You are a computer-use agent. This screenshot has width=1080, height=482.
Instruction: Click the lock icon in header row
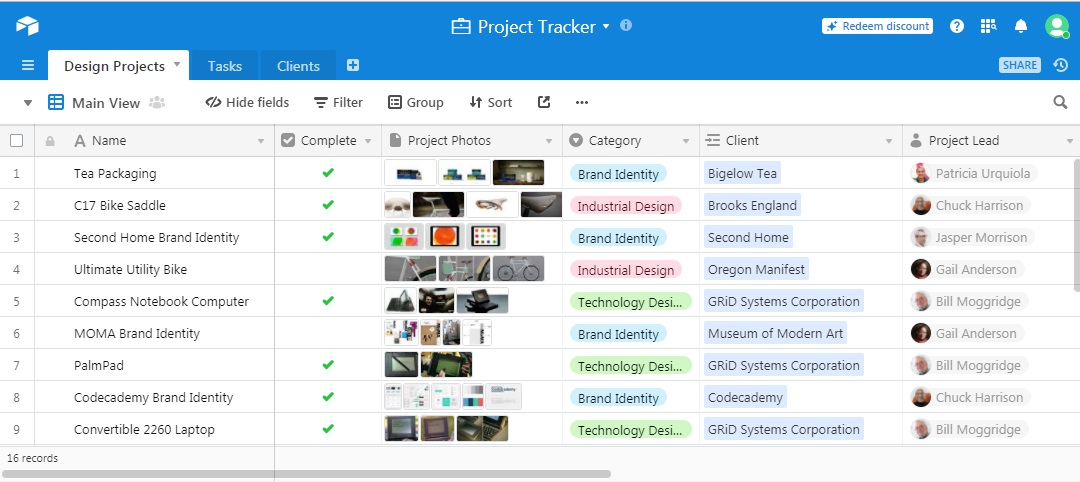[50, 141]
